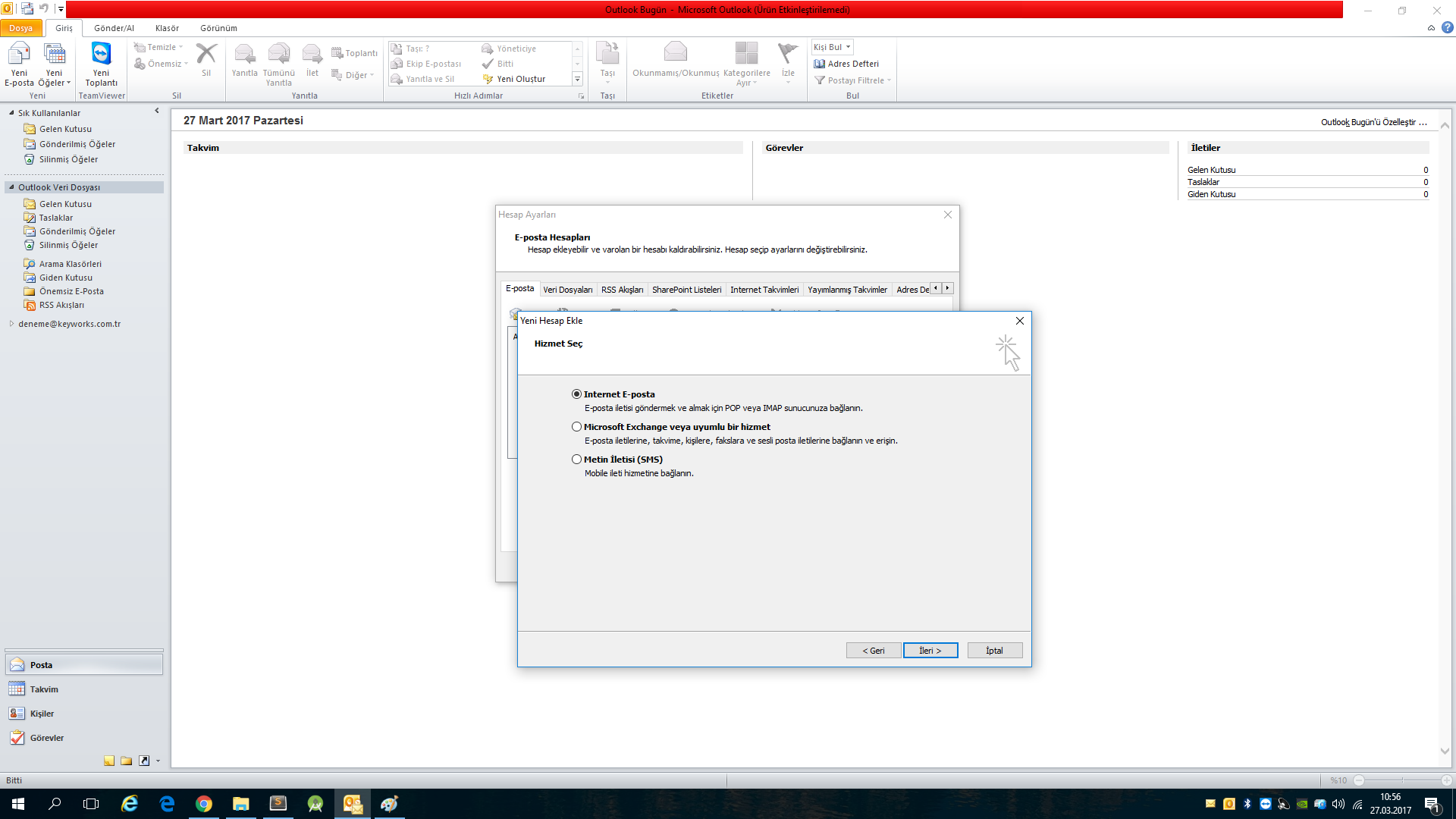Screen dimensions: 1456x819
Task: Click the Toplantı ribbon icon
Action: tap(354, 53)
